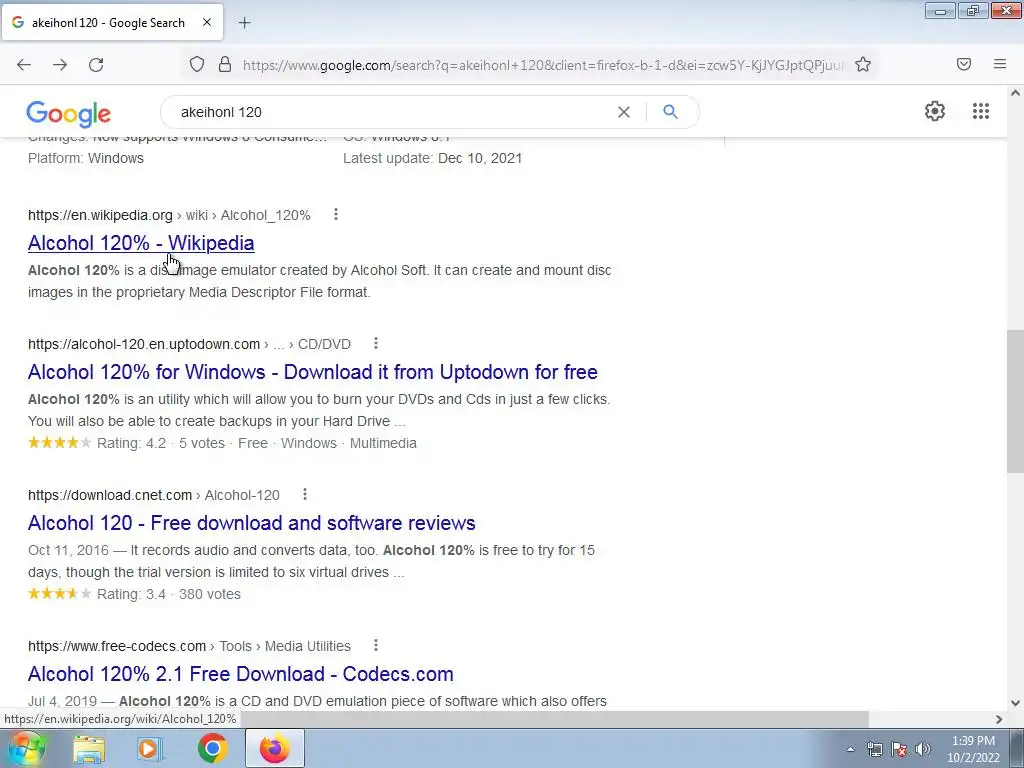
Task: Go back to the previous page
Action: [24, 65]
